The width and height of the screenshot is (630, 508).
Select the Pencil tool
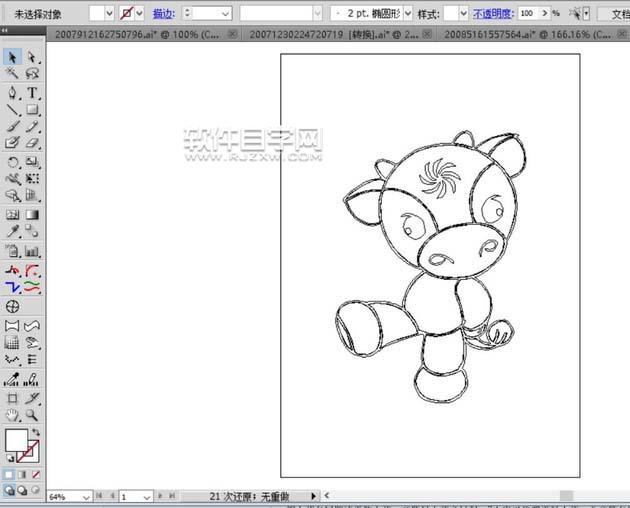pyautogui.click(x=32, y=126)
